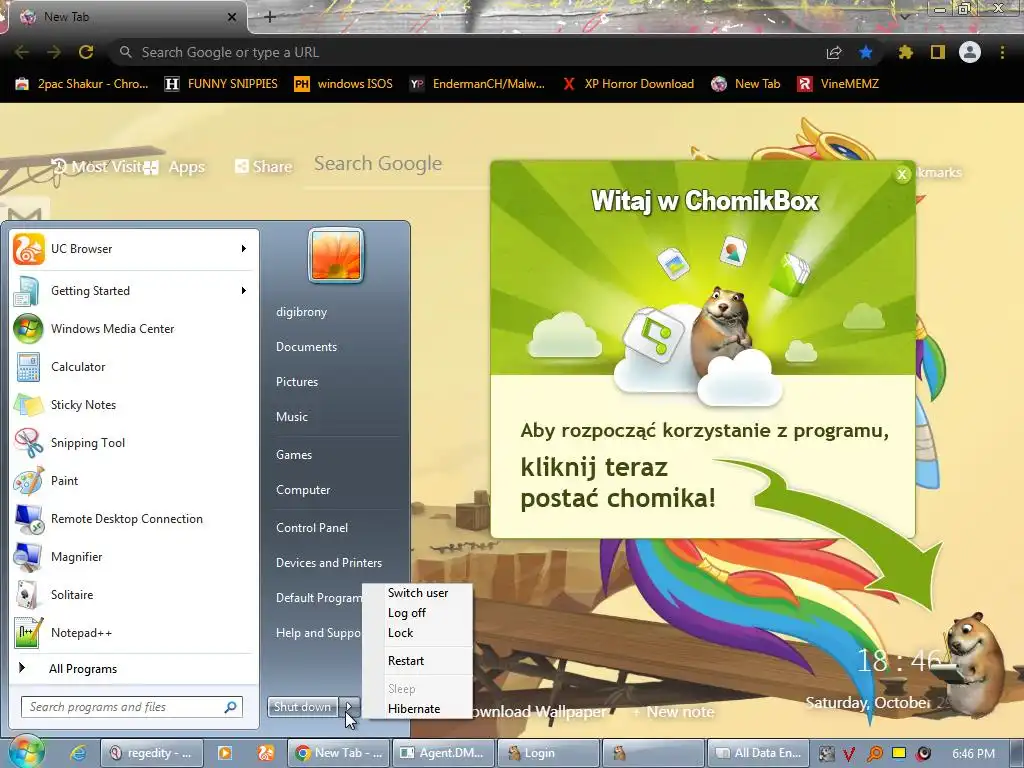The width and height of the screenshot is (1024, 768).
Task: Launch Windows Media Center
Action: pyautogui.click(x=134, y=328)
